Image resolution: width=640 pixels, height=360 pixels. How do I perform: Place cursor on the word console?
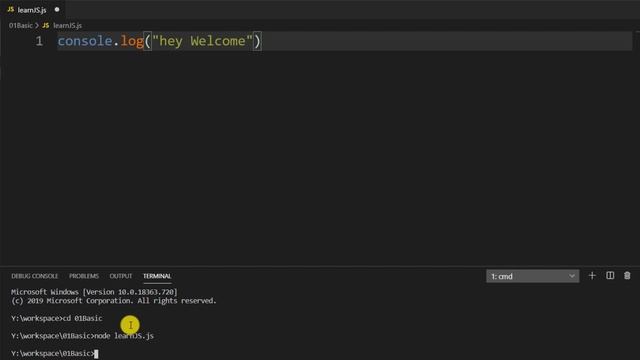pyautogui.click(x=85, y=41)
